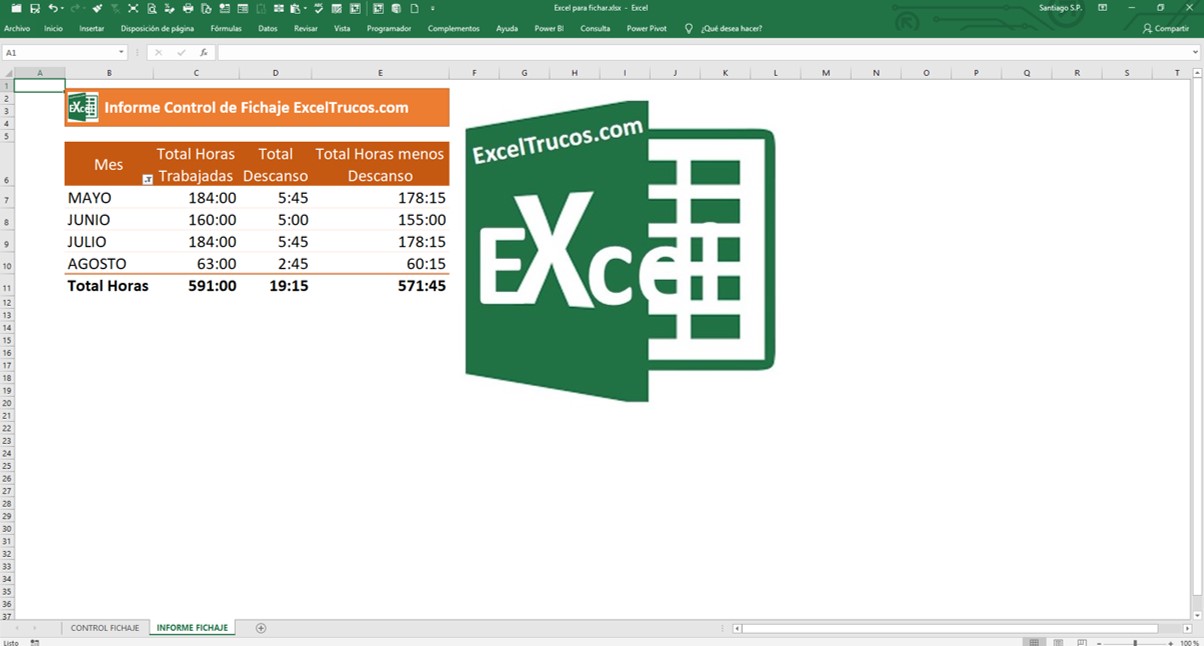
Task: Expand the Quick Access Toolbar customize menu
Action: pyautogui.click(x=434, y=8)
